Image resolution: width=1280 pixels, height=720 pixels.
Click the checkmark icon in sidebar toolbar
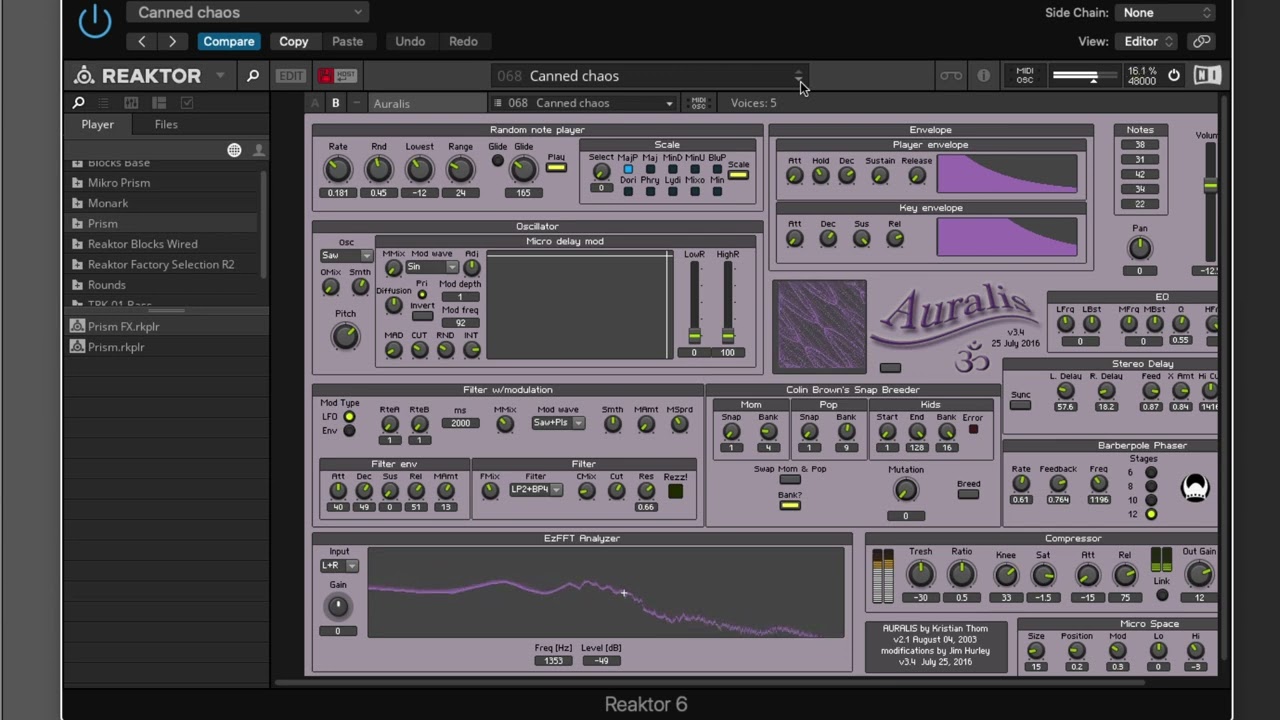pyautogui.click(x=187, y=103)
